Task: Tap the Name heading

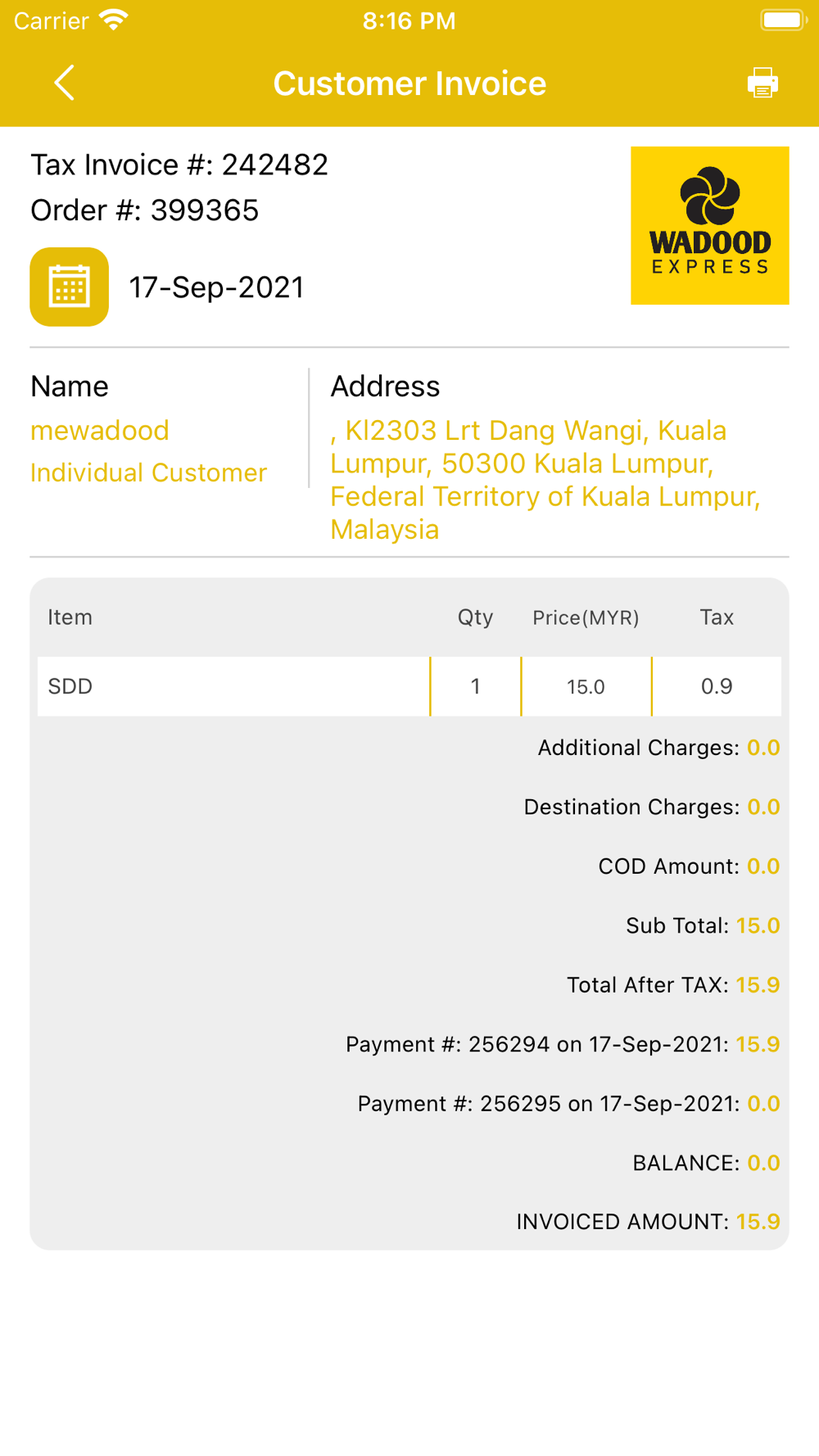Action: (70, 387)
